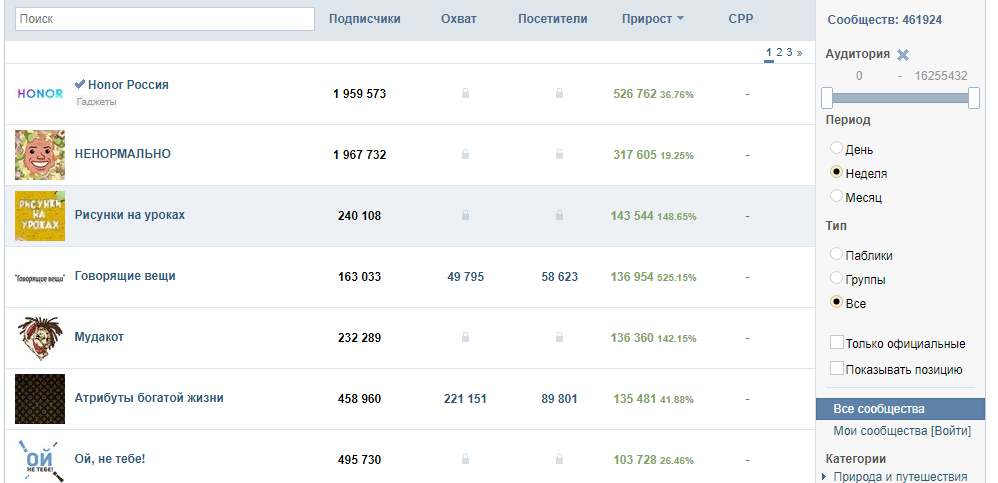Open the Говорящие вещи community link
The height and width of the screenshot is (483, 998).
125,276
